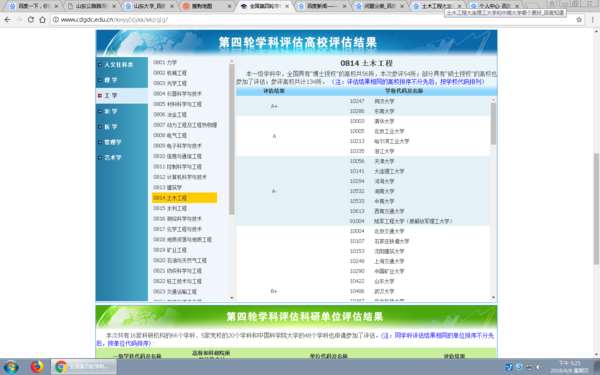Image resolution: width=600 pixels, height=375 pixels.
Task: Open subject 0812 计算机科学与技术
Action: (x=180, y=177)
